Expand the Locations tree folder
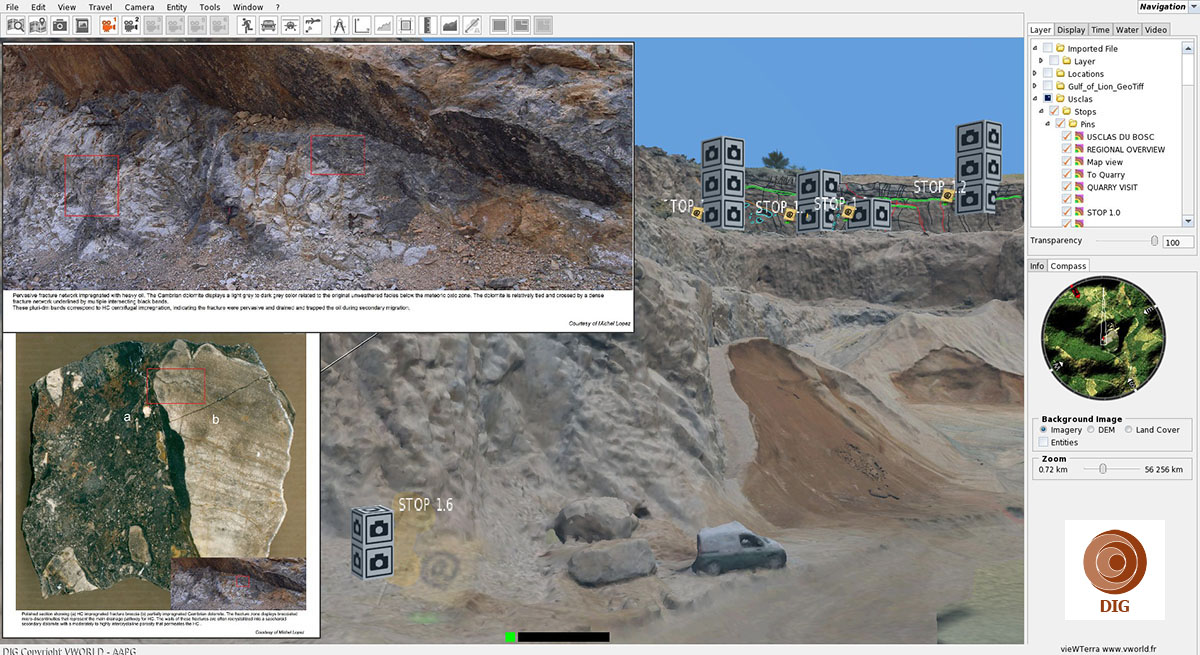This screenshot has height=655, width=1200. point(1035,74)
